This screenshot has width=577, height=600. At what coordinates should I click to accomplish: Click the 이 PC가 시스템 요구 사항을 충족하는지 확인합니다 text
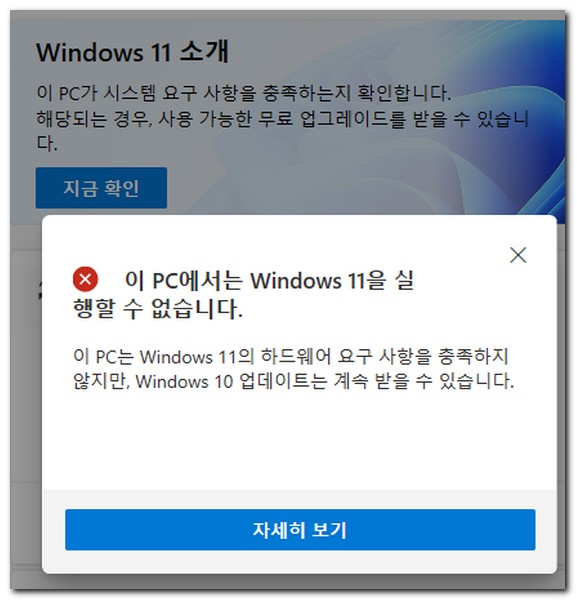(x=244, y=93)
